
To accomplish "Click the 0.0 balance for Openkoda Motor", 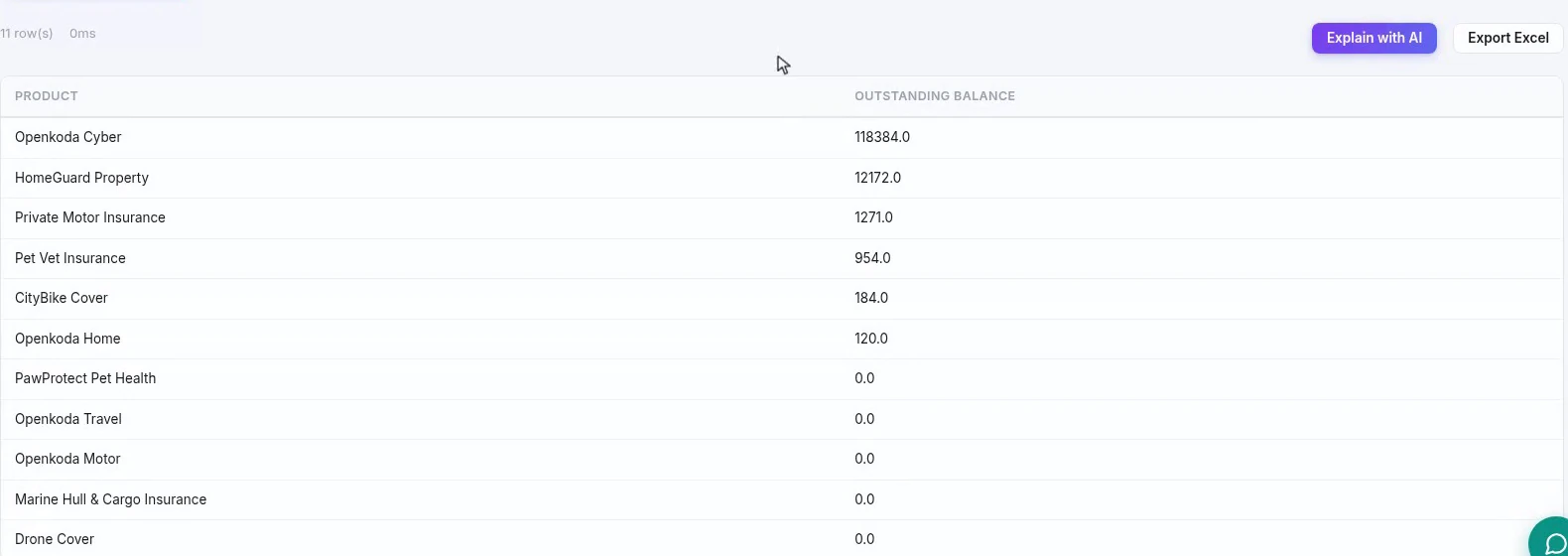I will tap(865, 459).
